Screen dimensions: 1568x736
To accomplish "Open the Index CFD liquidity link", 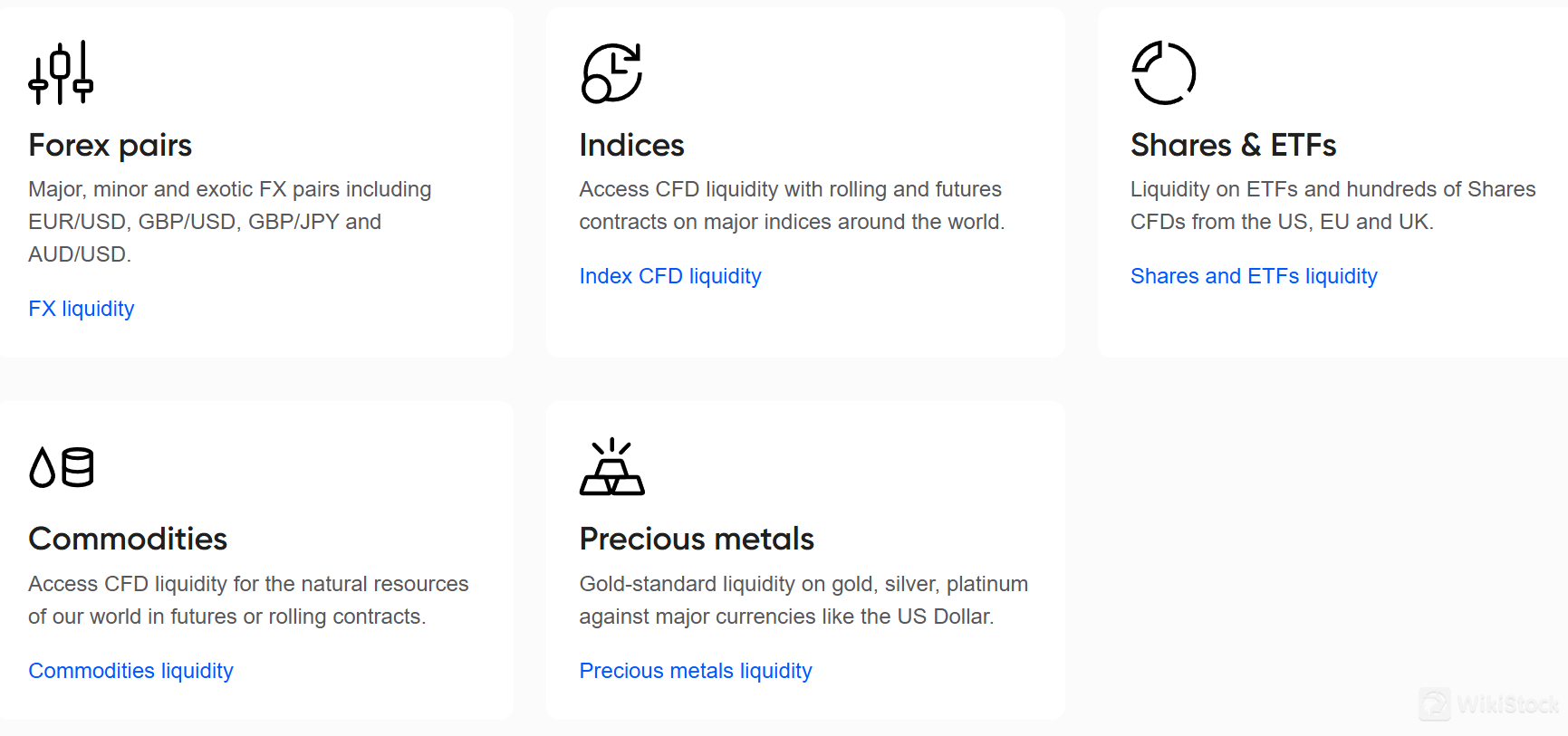I will pyautogui.click(x=670, y=276).
